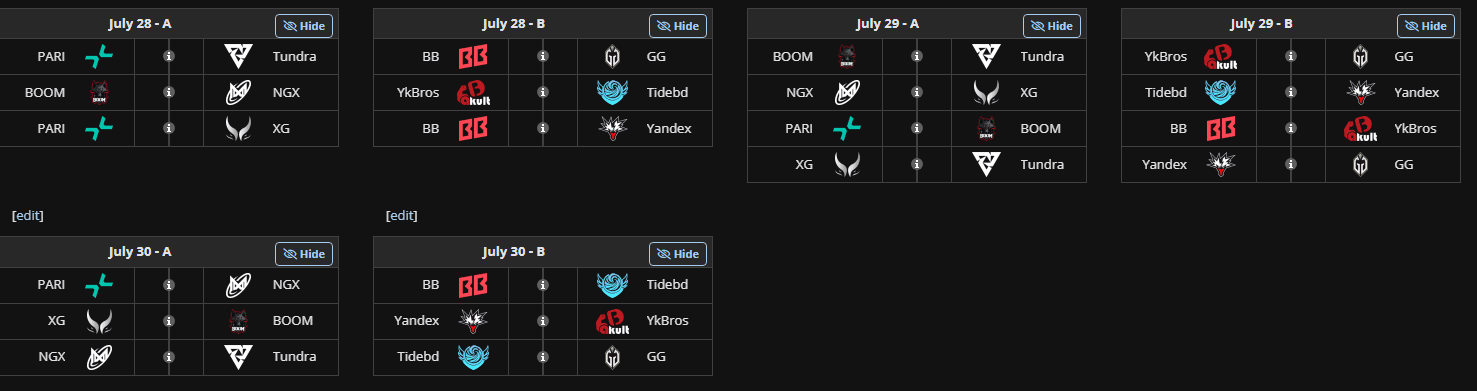Click Yandex logo in July 28 - B third row
This screenshot has width=1477, height=391.
click(613, 129)
